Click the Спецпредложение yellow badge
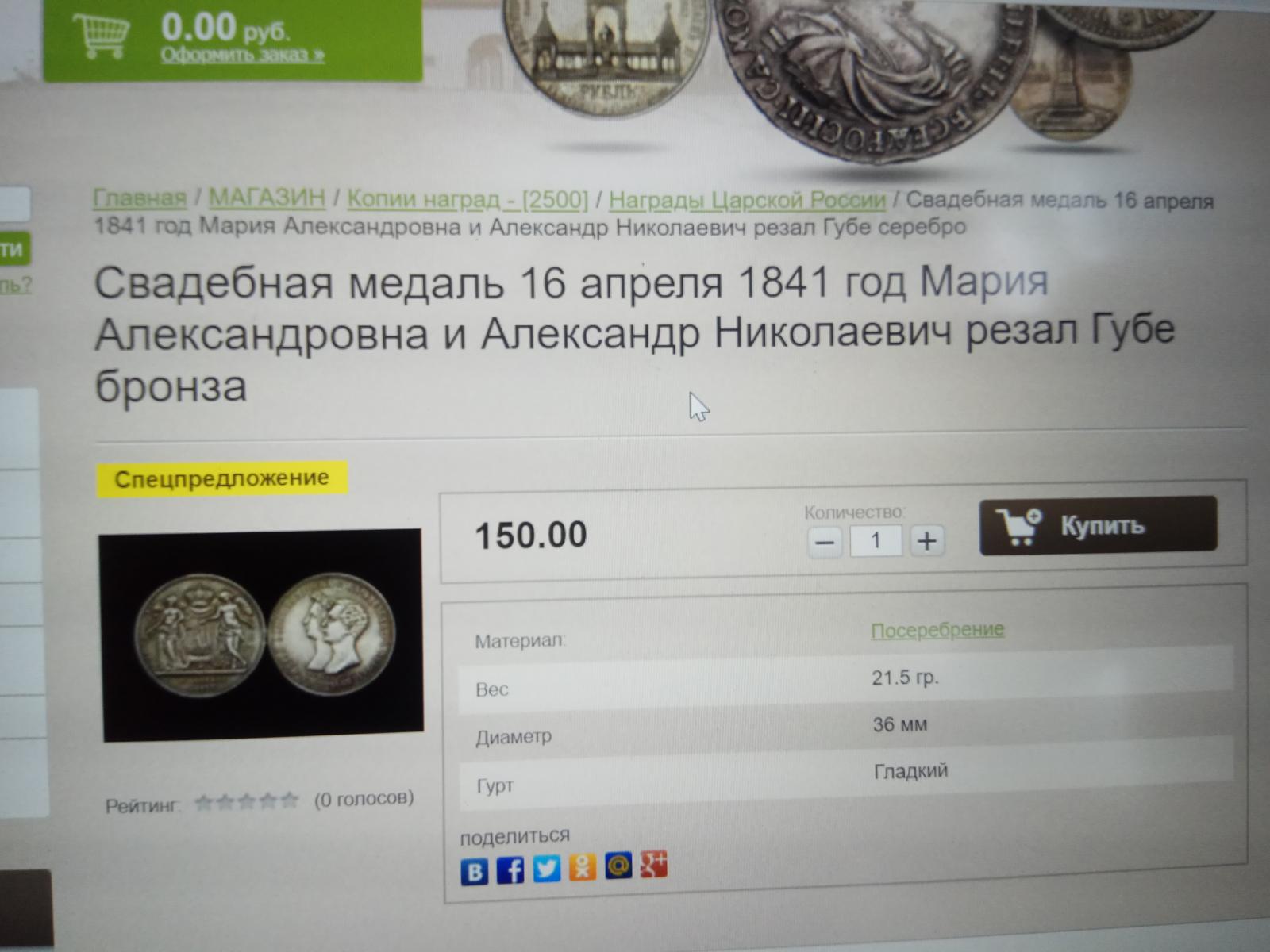 click(221, 479)
